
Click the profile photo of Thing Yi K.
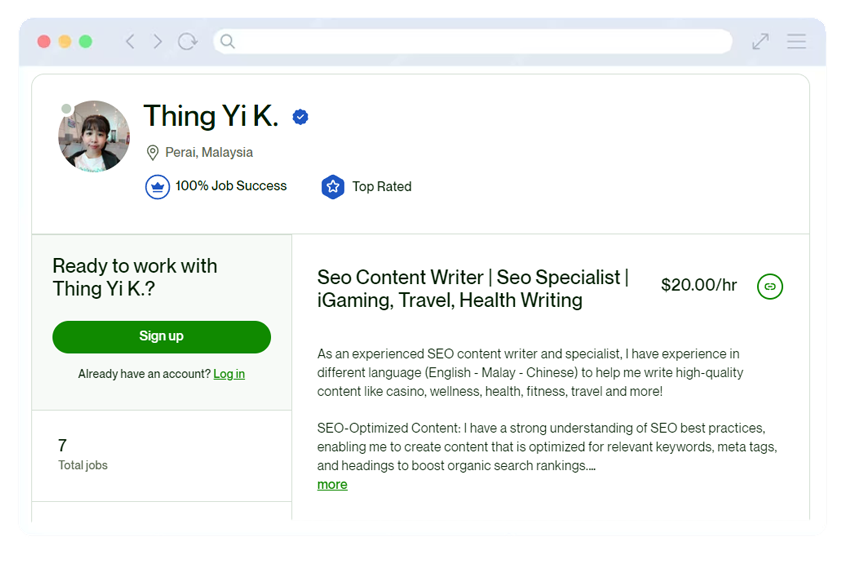(94, 137)
